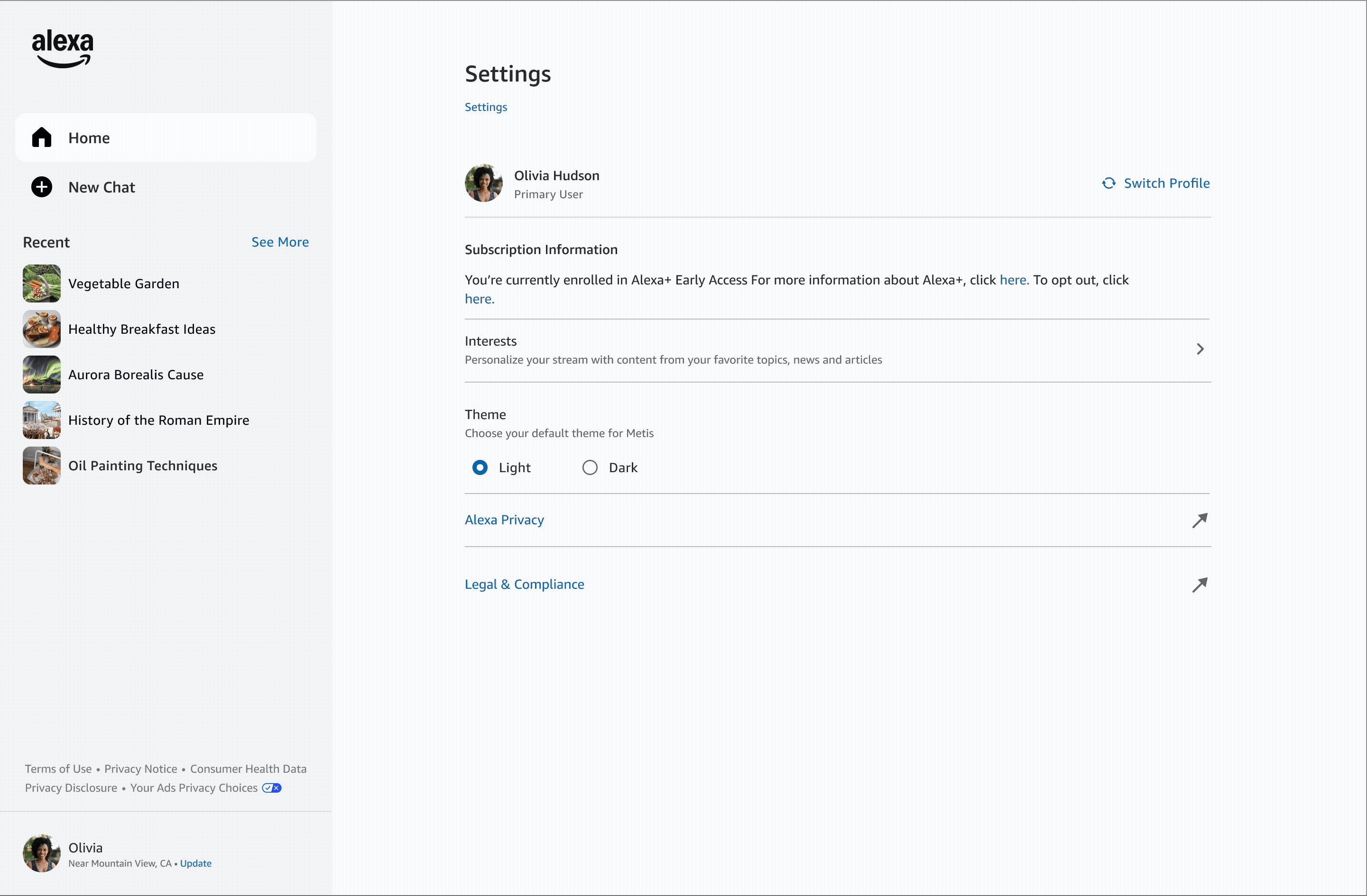
Task: Click the Switch Profile refresh icon
Action: pyautogui.click(x=1108, y=183)
